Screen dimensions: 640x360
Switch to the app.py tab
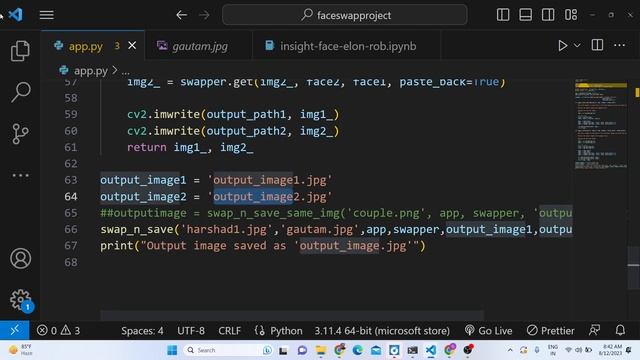[85, 46]
